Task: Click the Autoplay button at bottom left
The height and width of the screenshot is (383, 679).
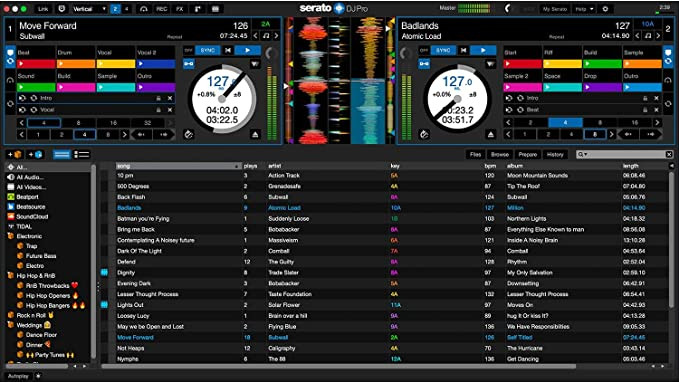Action: (x=18, y=376)
